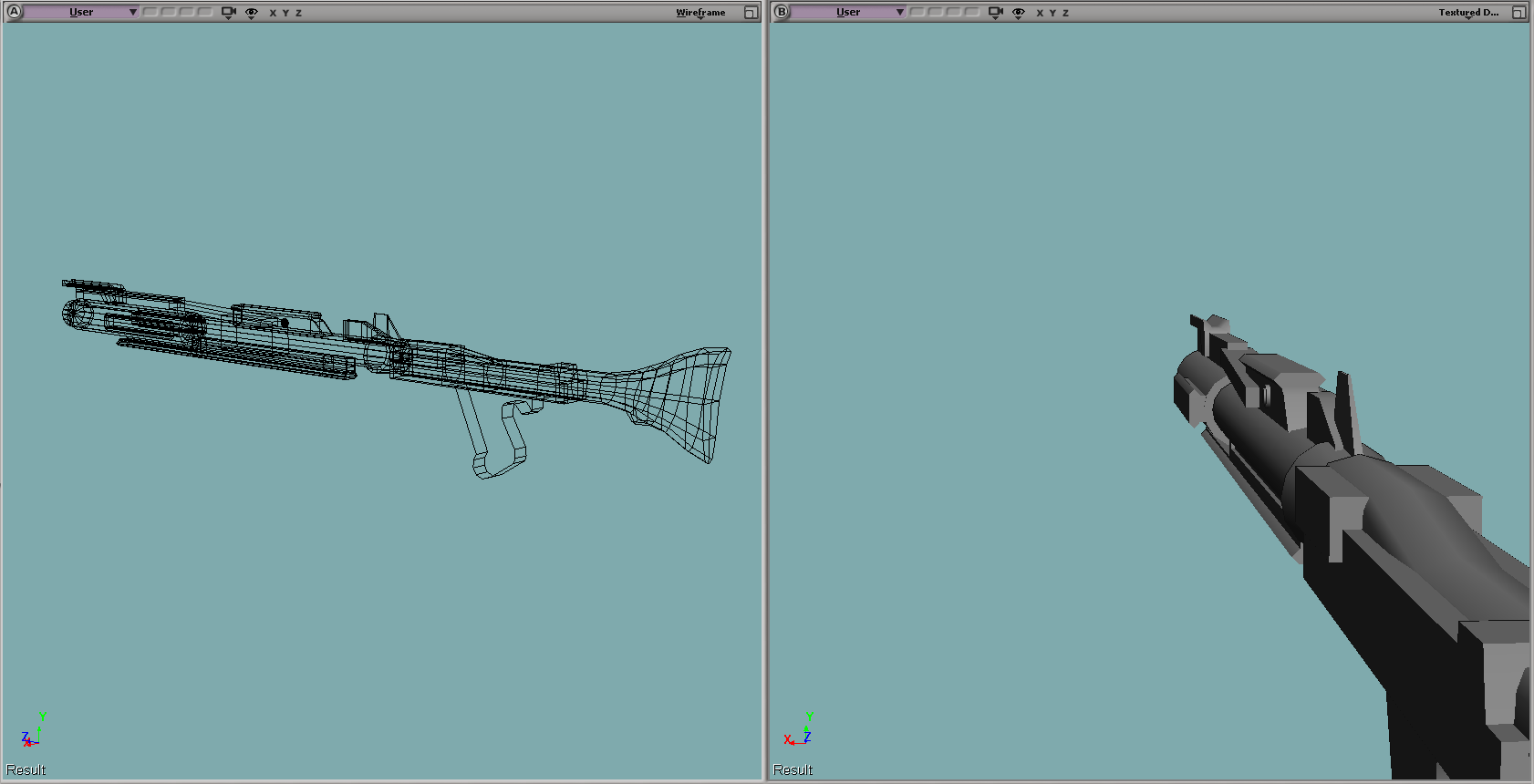Click the viewport A letter icon
1534x784 pixels.
[14, 12]
